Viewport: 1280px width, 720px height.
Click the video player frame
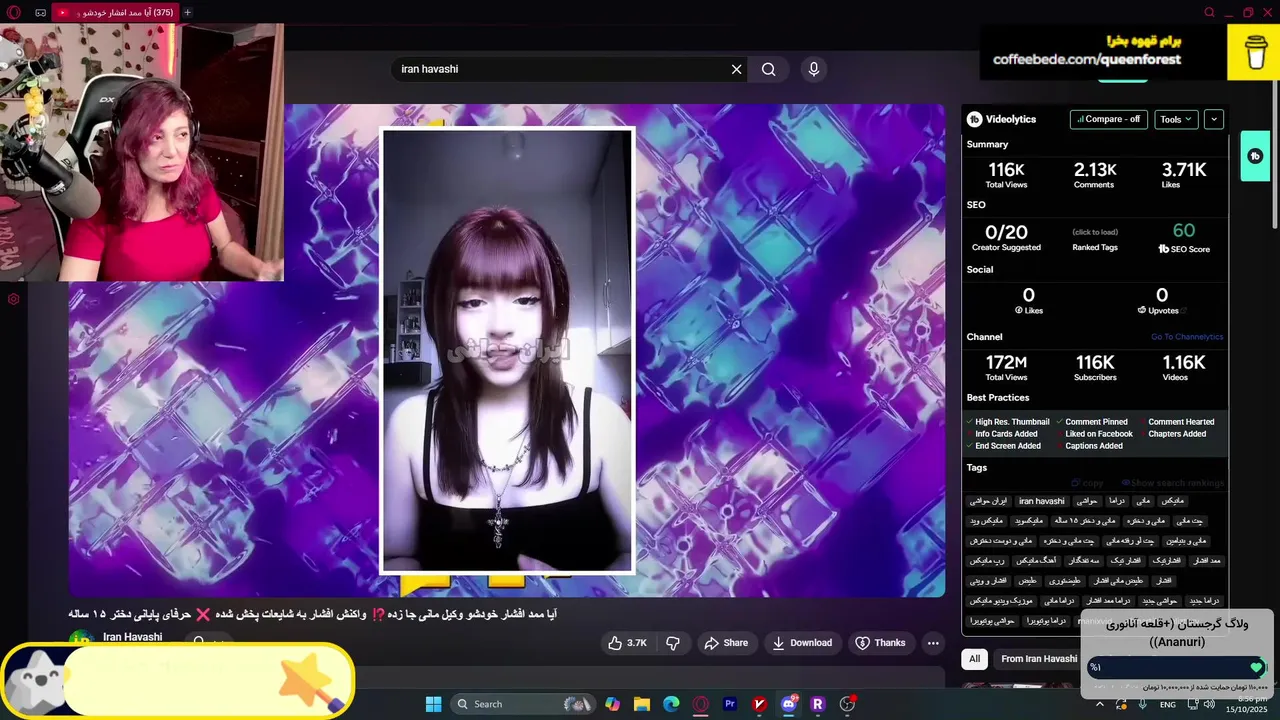coord(506,350)
